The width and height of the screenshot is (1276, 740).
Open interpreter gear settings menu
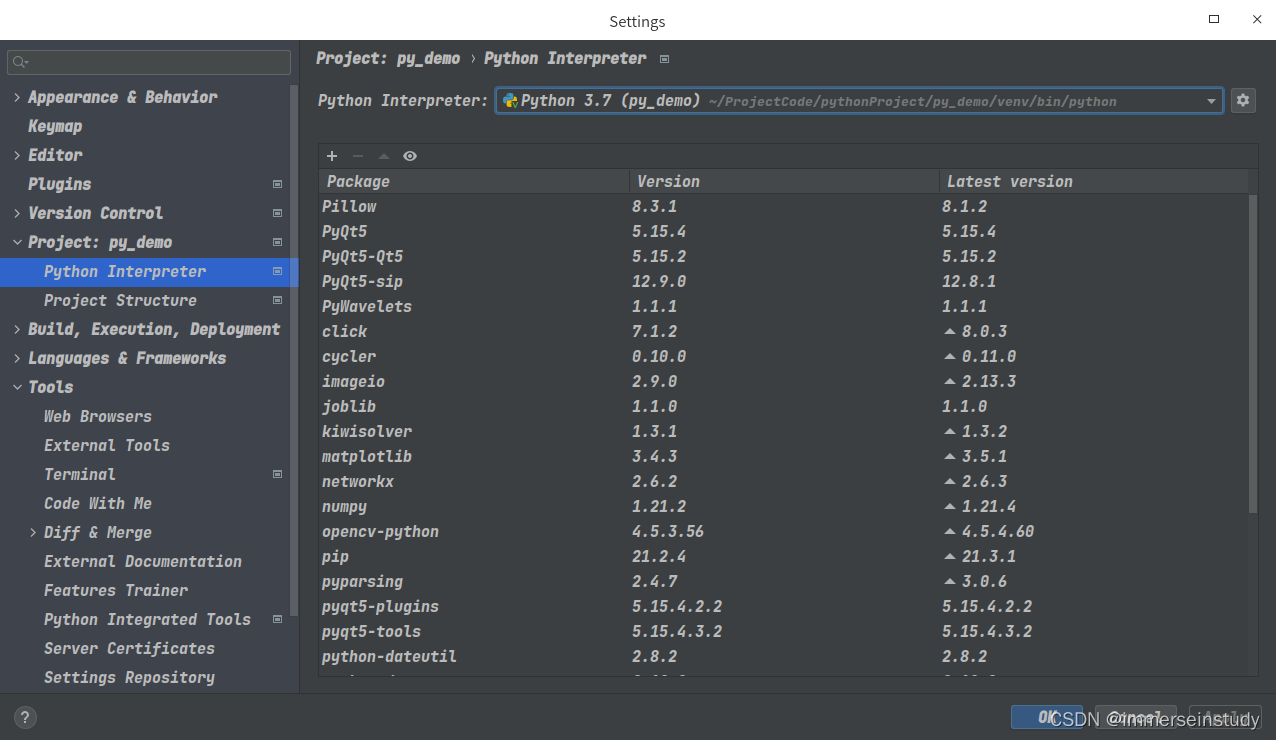pyautogui.click(x=1243, y=100)
